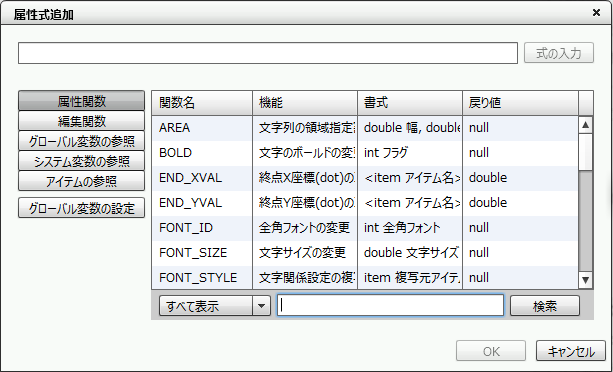The height and width of the screenshot is (372, 613).
Task: Click the formula text input at top
Action: pos(268,53)
